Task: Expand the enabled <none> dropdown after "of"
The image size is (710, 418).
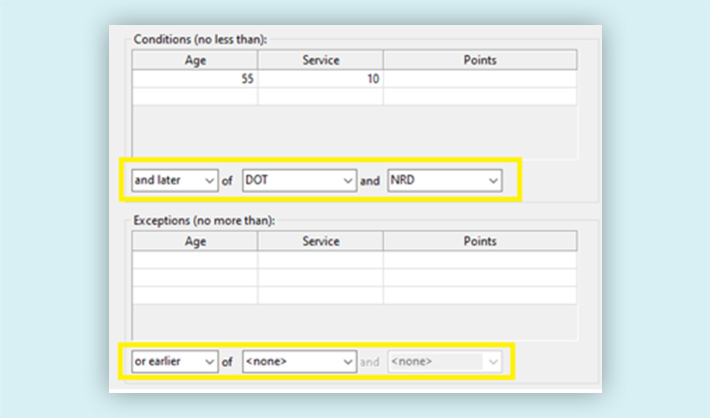Action: tap(299, 361)
